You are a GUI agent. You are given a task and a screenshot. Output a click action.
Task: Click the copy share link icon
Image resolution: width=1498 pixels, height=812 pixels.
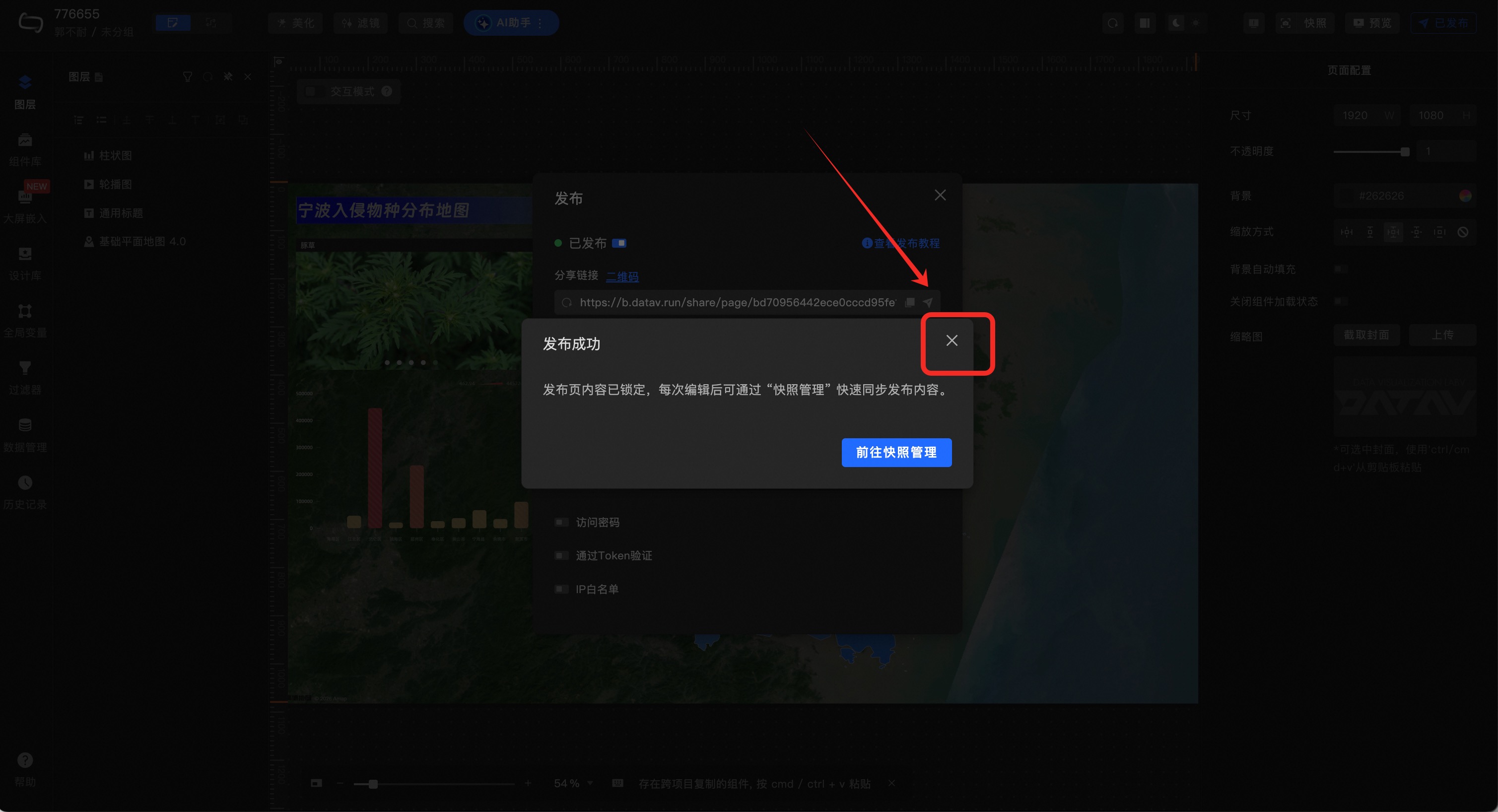(x=910, y=302)
